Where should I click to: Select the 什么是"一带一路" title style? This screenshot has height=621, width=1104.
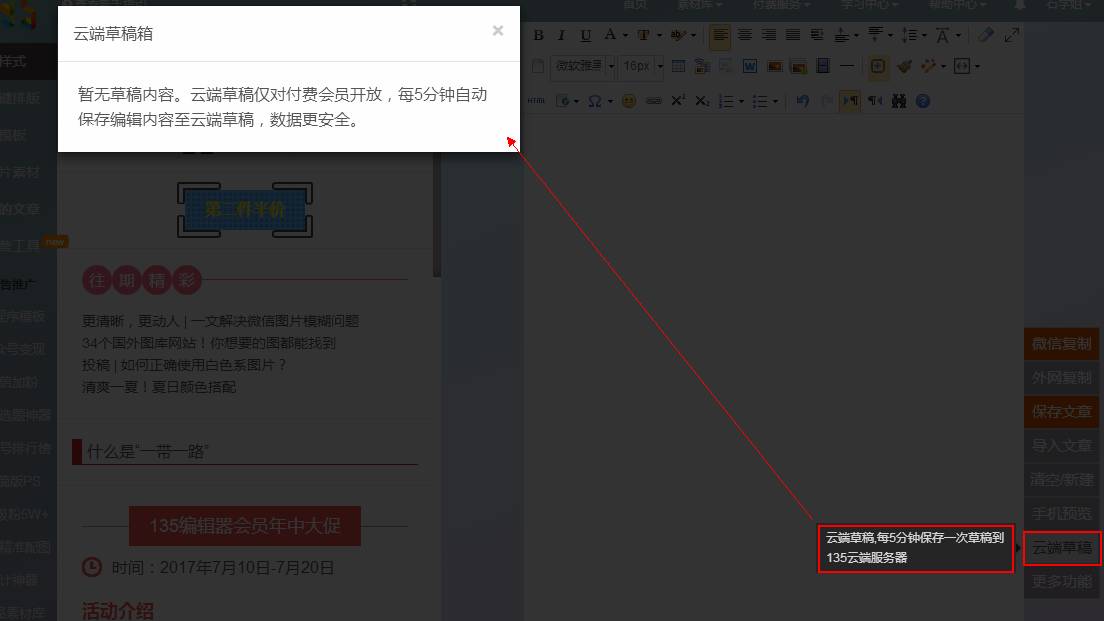245,451
